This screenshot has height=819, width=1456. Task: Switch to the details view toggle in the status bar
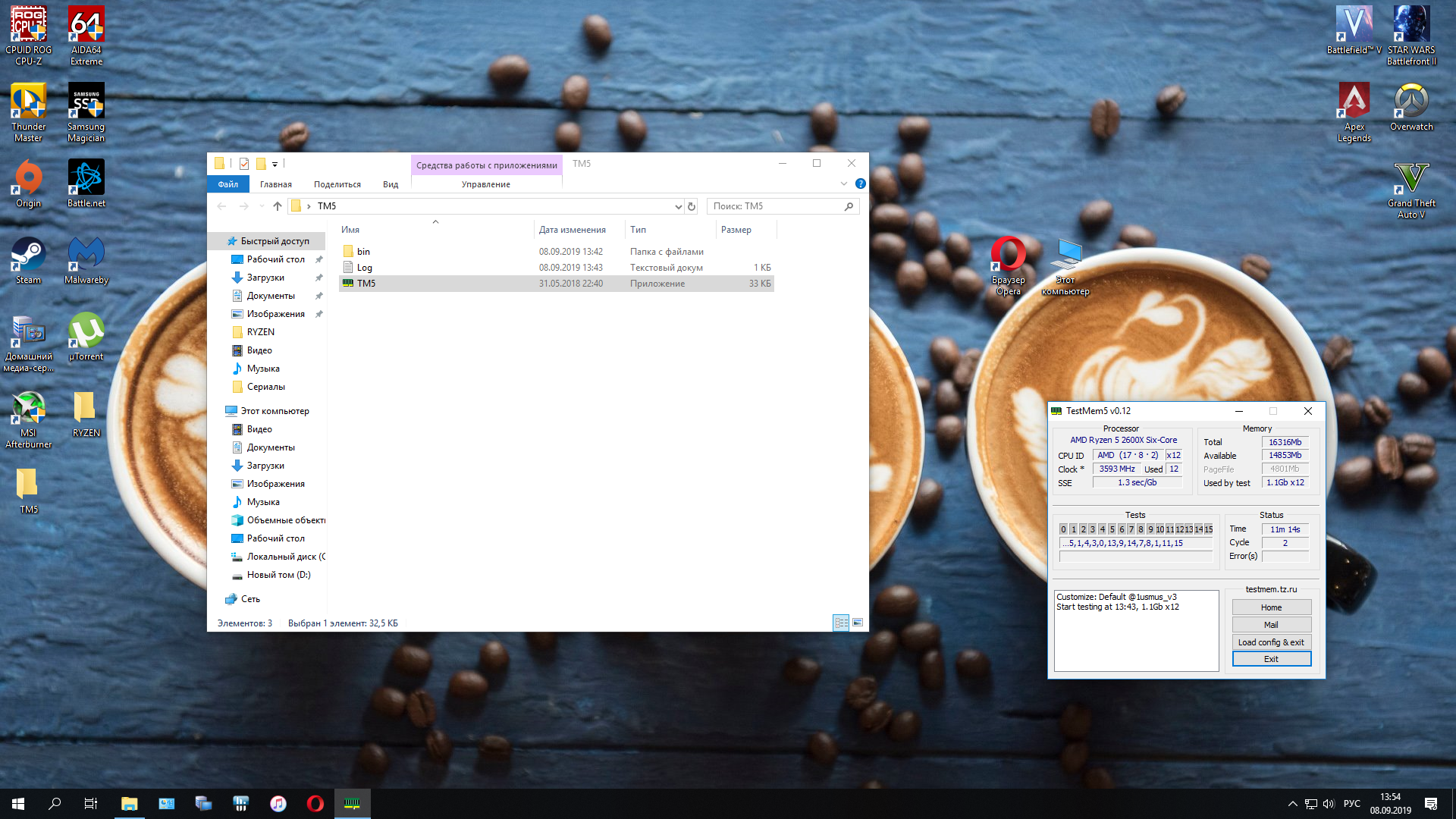tap(840, 623)
